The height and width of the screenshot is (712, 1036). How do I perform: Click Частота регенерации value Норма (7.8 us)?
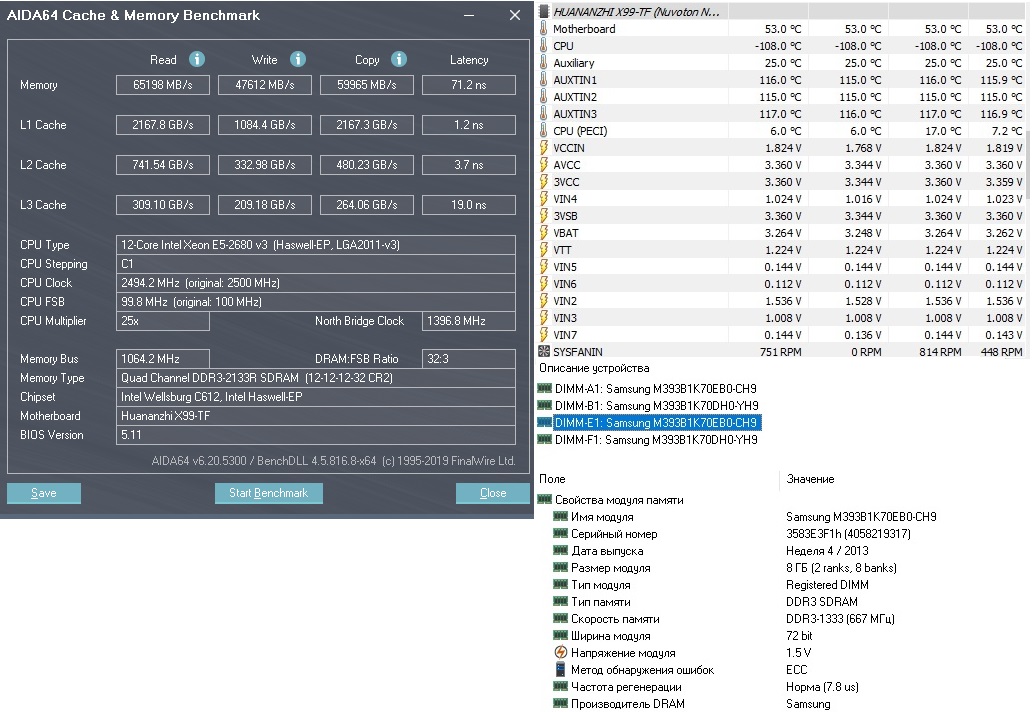pyautogui.click(x=823, y=687)
